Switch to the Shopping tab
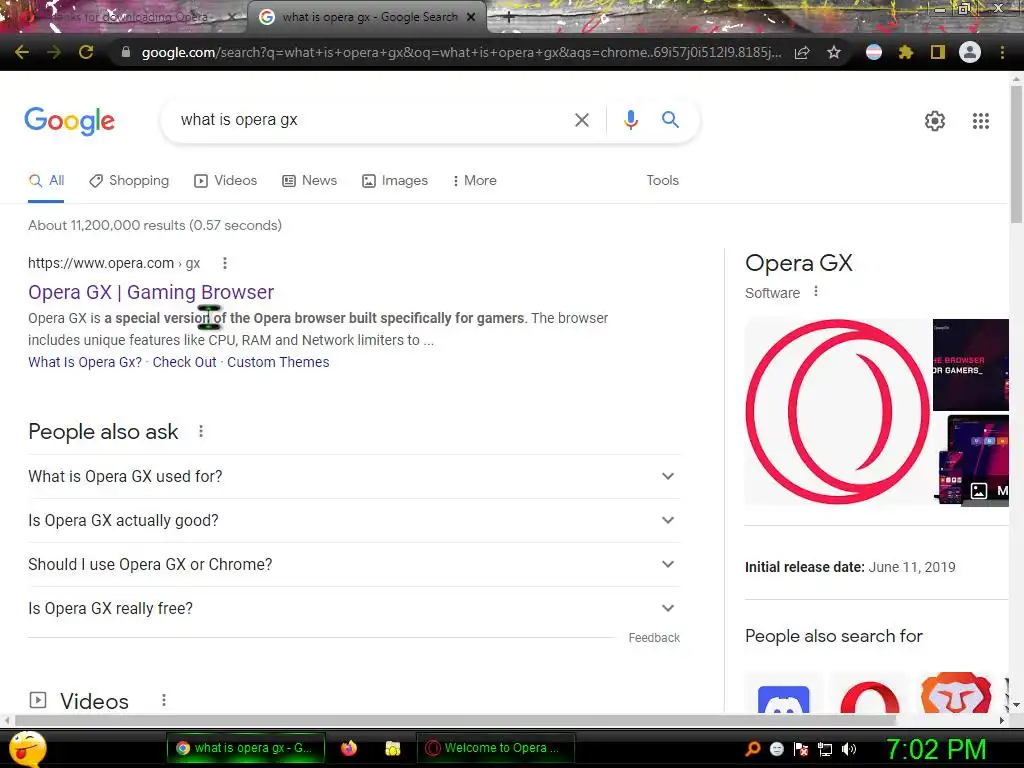This screenshot has width=1024, height=768. tap(129, 181)
